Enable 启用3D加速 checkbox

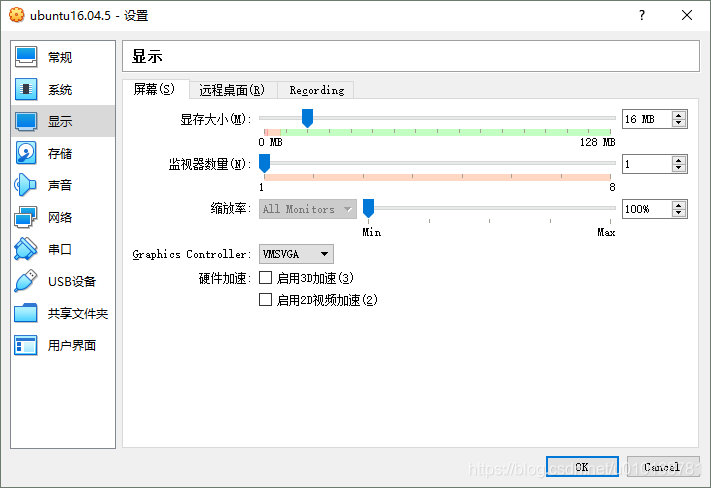265,278
